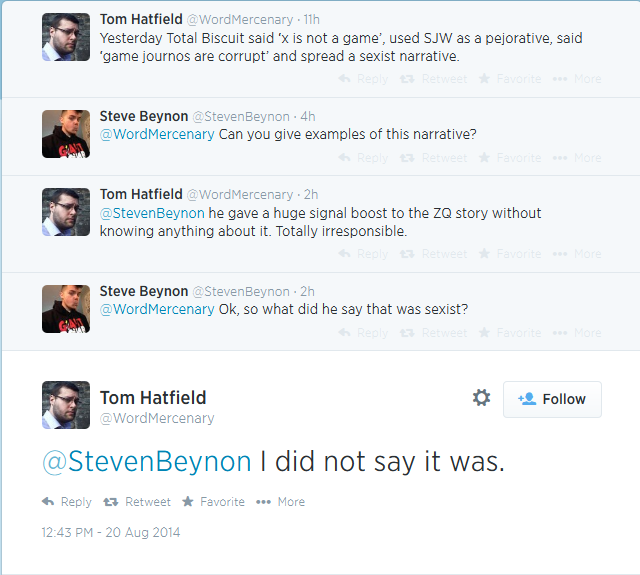Follow Tom Hatfield's account
Screen dimensions: 640x575
tap(552, 399)
